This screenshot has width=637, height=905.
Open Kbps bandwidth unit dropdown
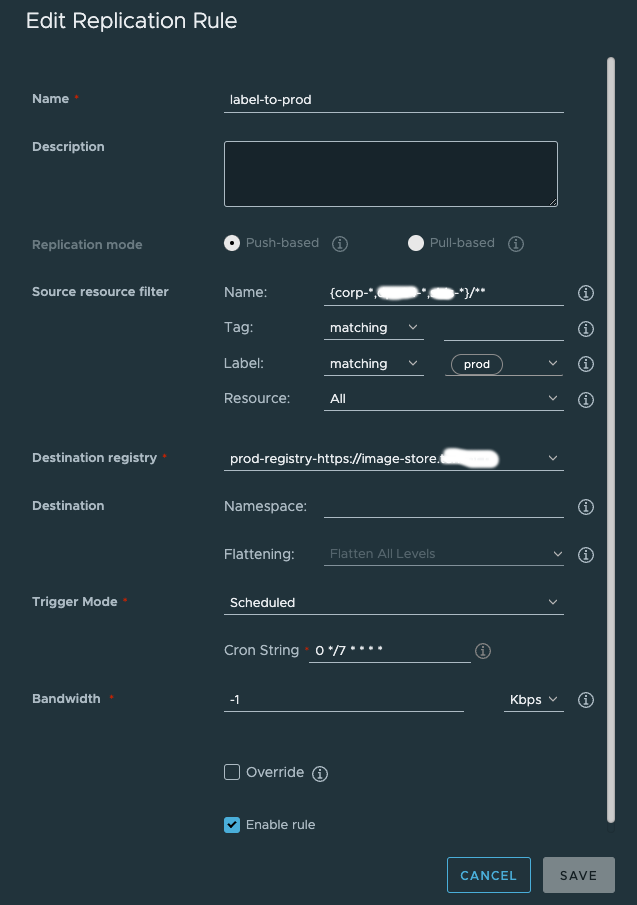[534, 700]
